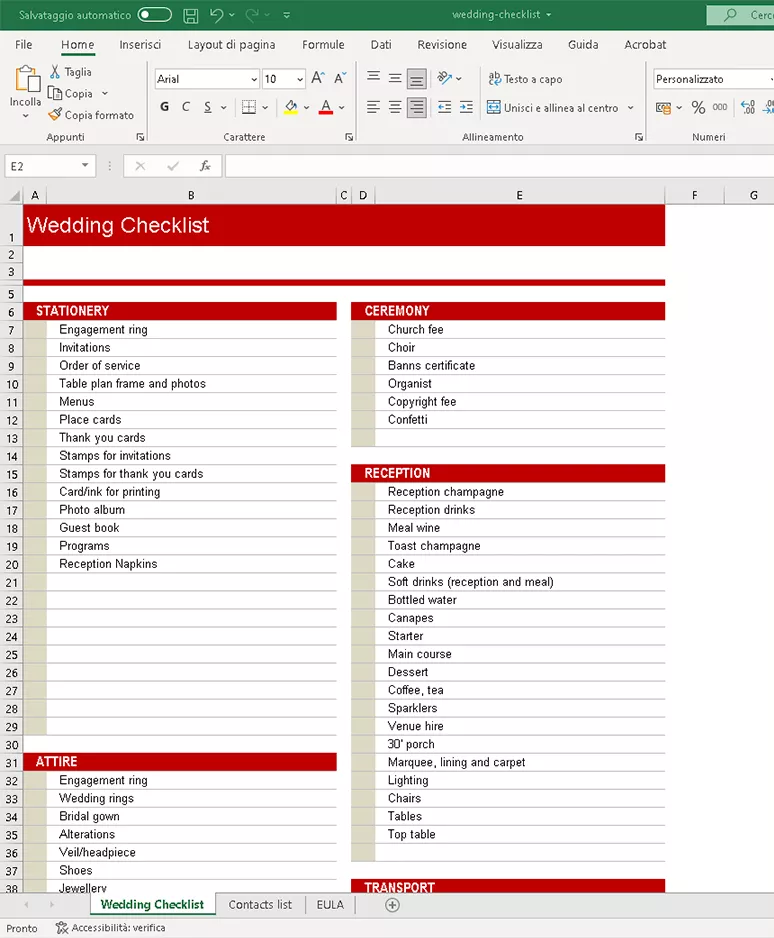The height and width of the screenshot is (938, 774).
Task: Expand fill color dropdown arrow
Action: [x=307, y=108]
